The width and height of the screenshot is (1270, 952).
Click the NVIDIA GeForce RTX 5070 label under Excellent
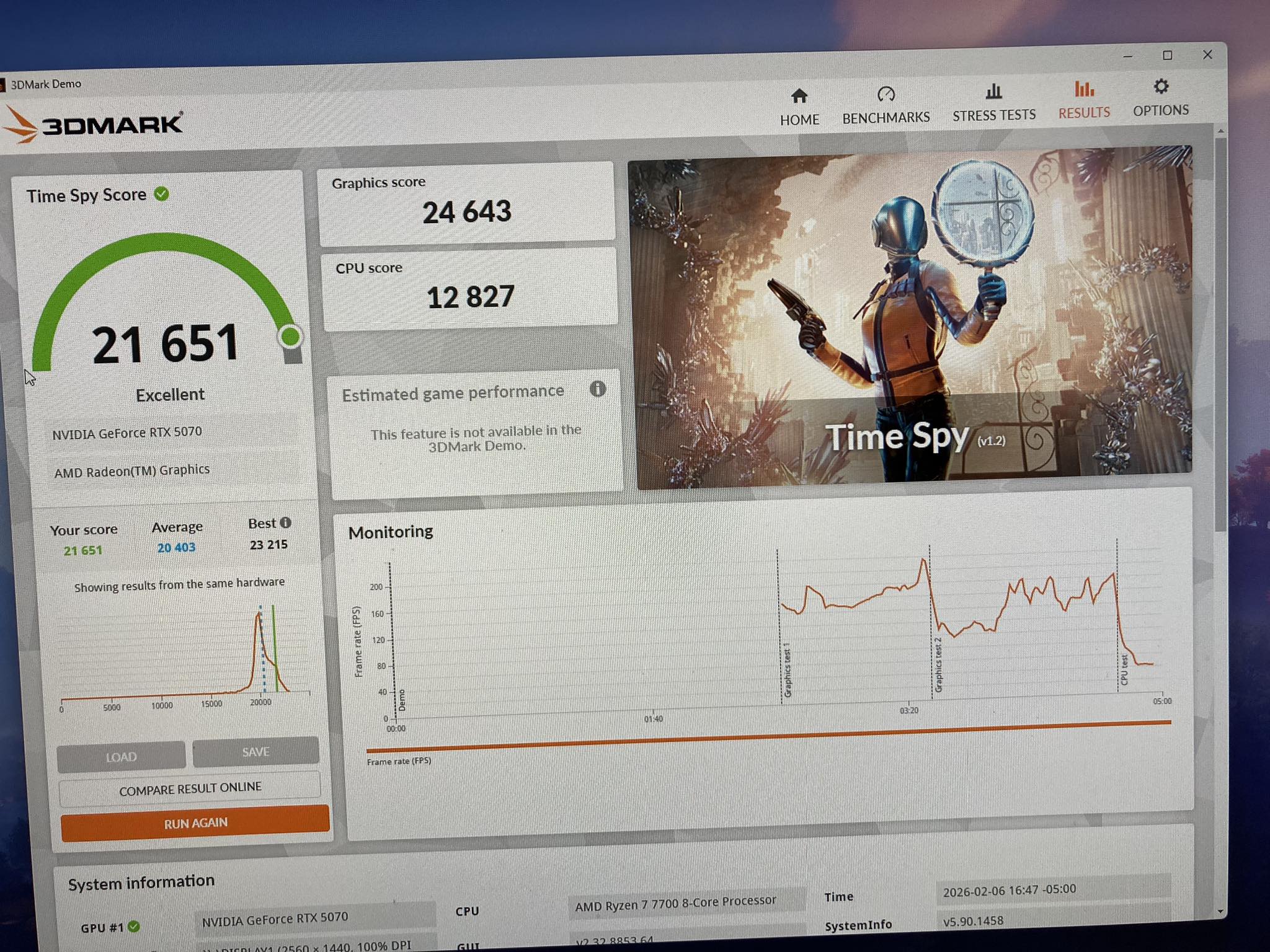tap(127, 433)
